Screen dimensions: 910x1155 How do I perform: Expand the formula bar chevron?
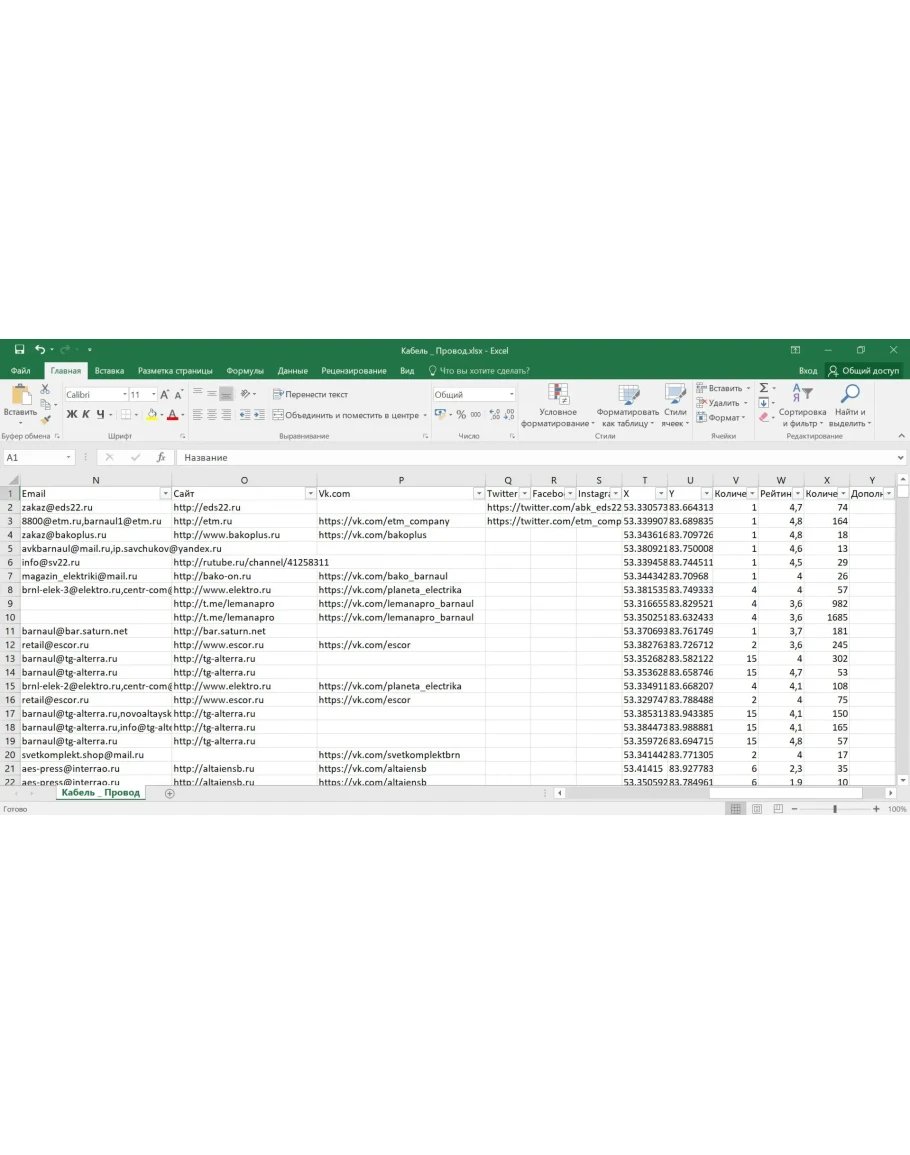click(x=900, y=457)
